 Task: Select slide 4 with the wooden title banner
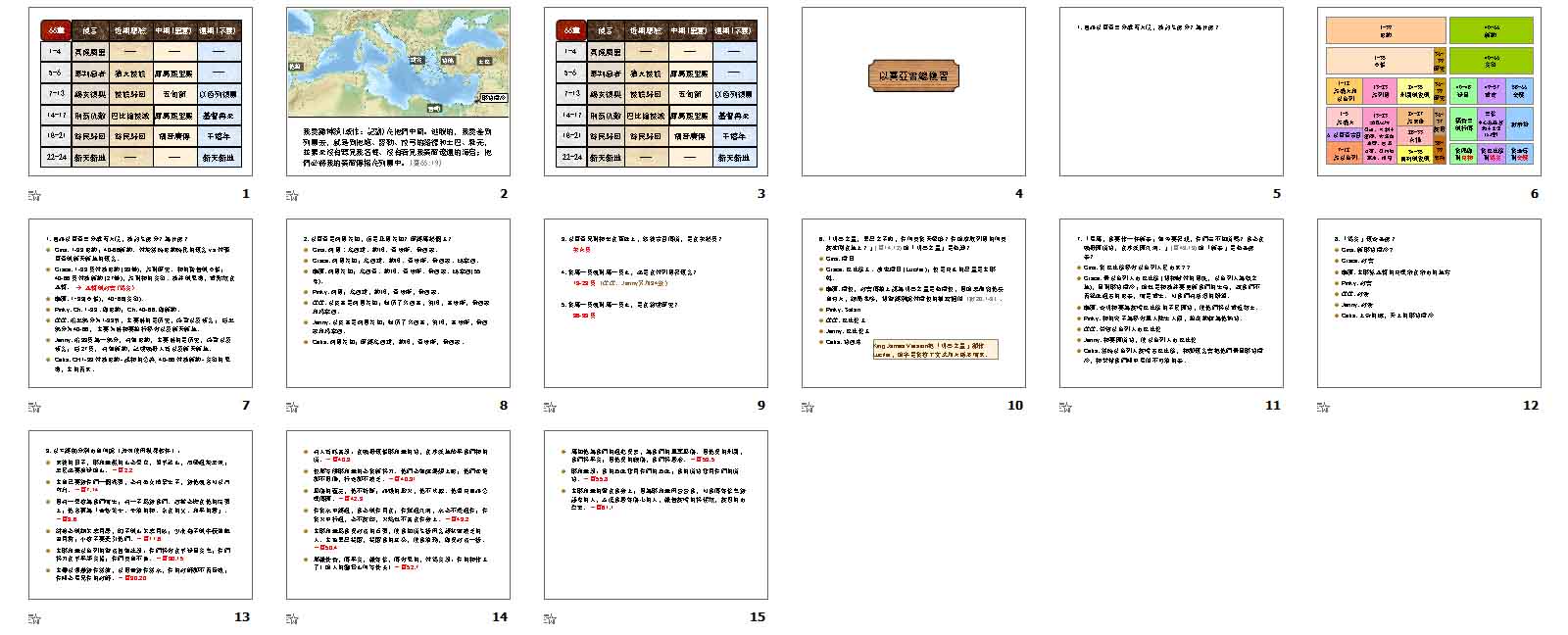913,91
